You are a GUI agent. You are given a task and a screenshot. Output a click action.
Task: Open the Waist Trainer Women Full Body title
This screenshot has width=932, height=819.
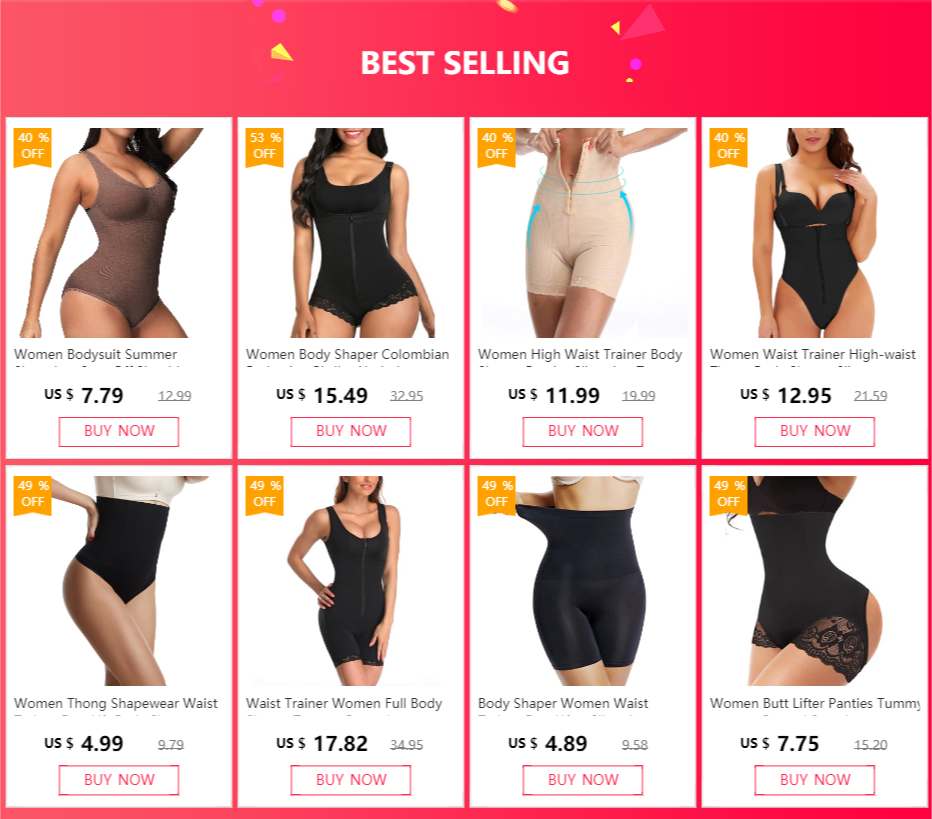tap(344, 704)
